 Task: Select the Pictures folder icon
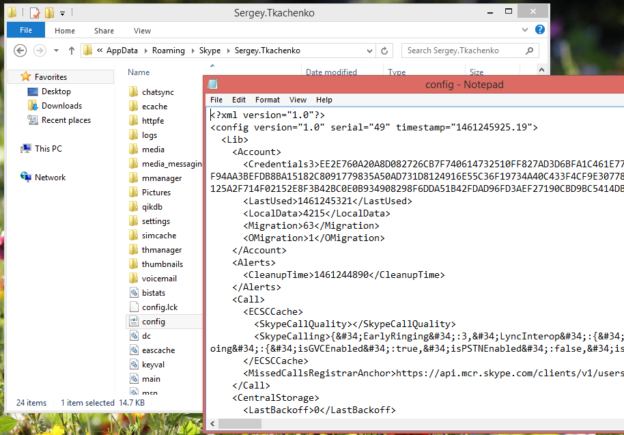(134, 192)
